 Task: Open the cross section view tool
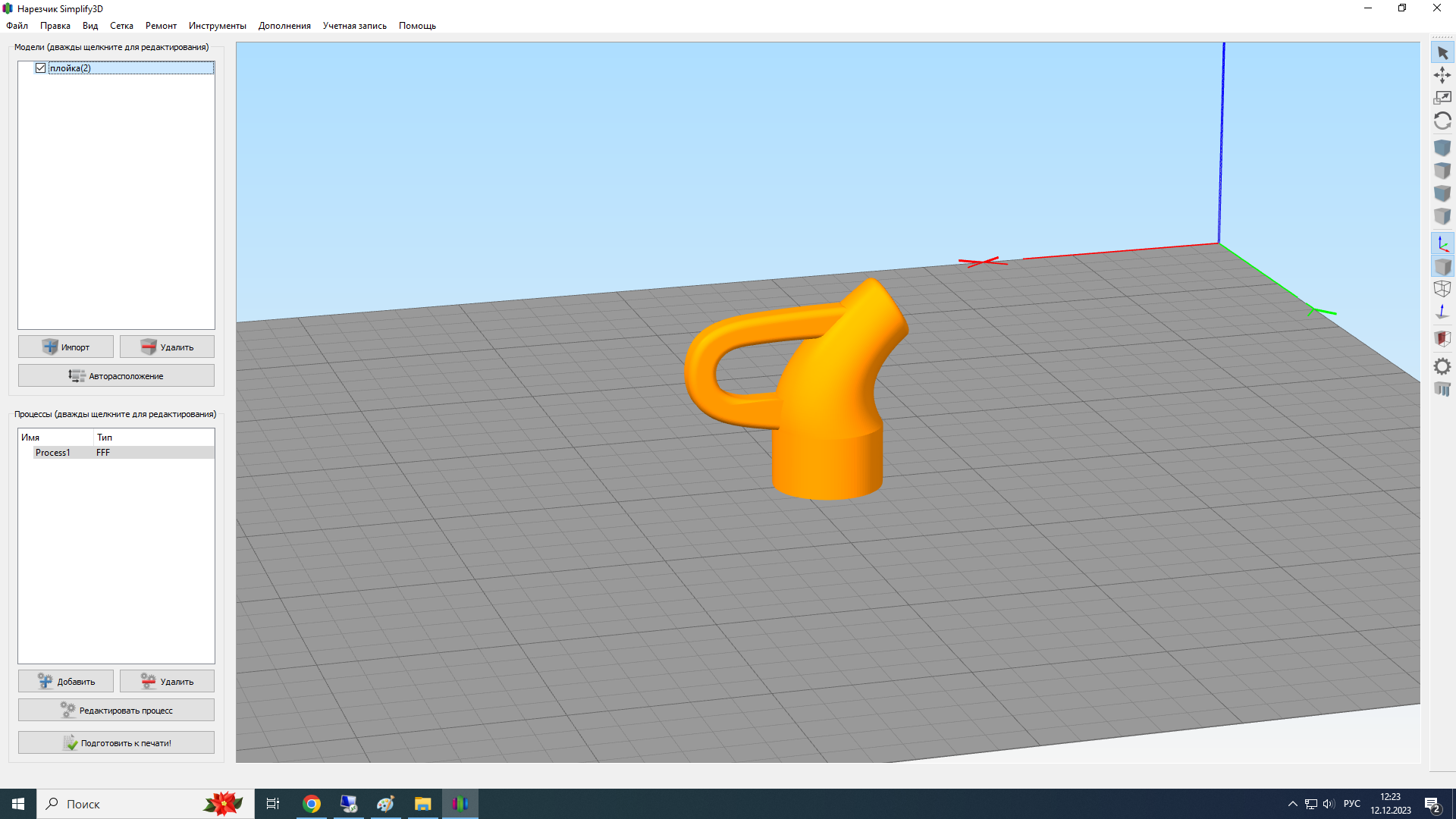pos(1442,338)
